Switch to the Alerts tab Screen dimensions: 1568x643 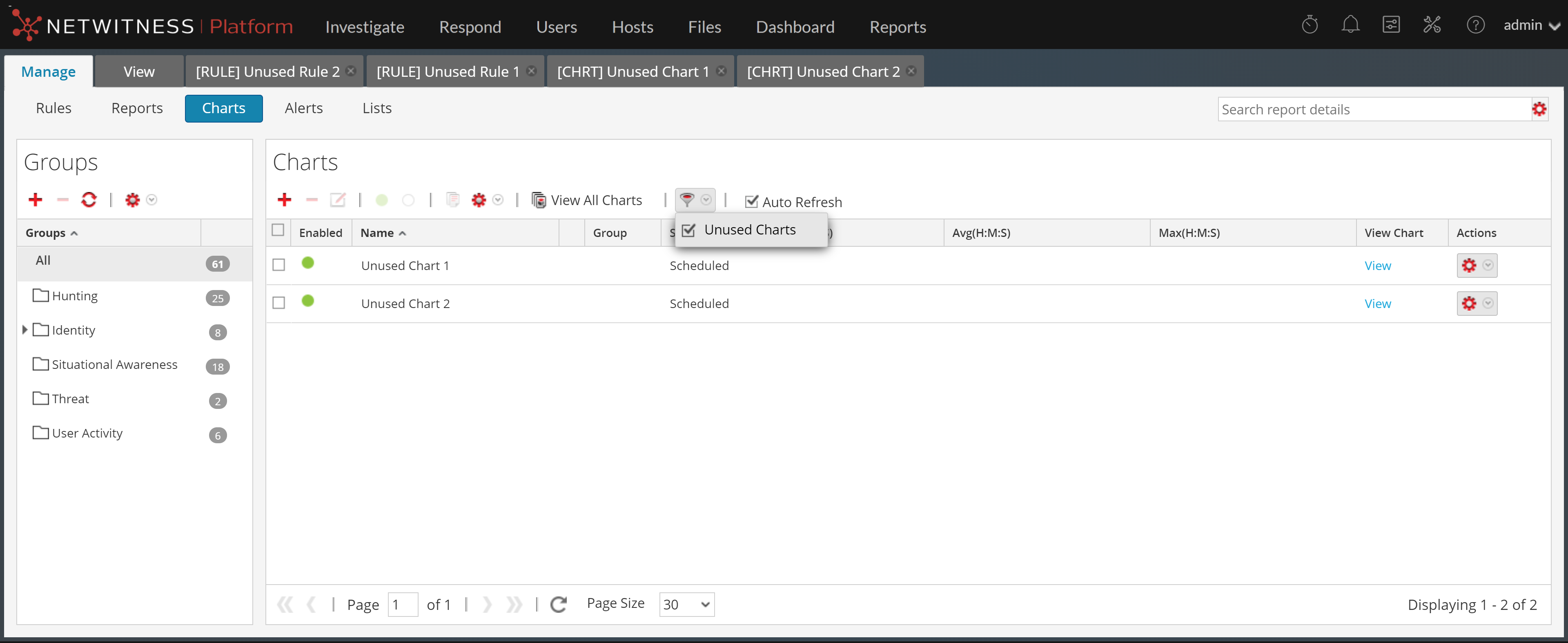[303, 108]
